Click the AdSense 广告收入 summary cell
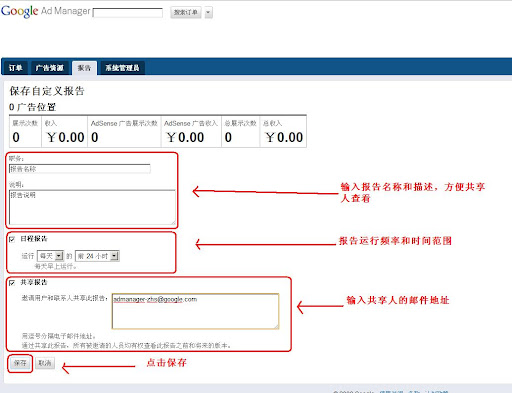The width and height of the screenshot is (512, 393). (x=191, y=131)
